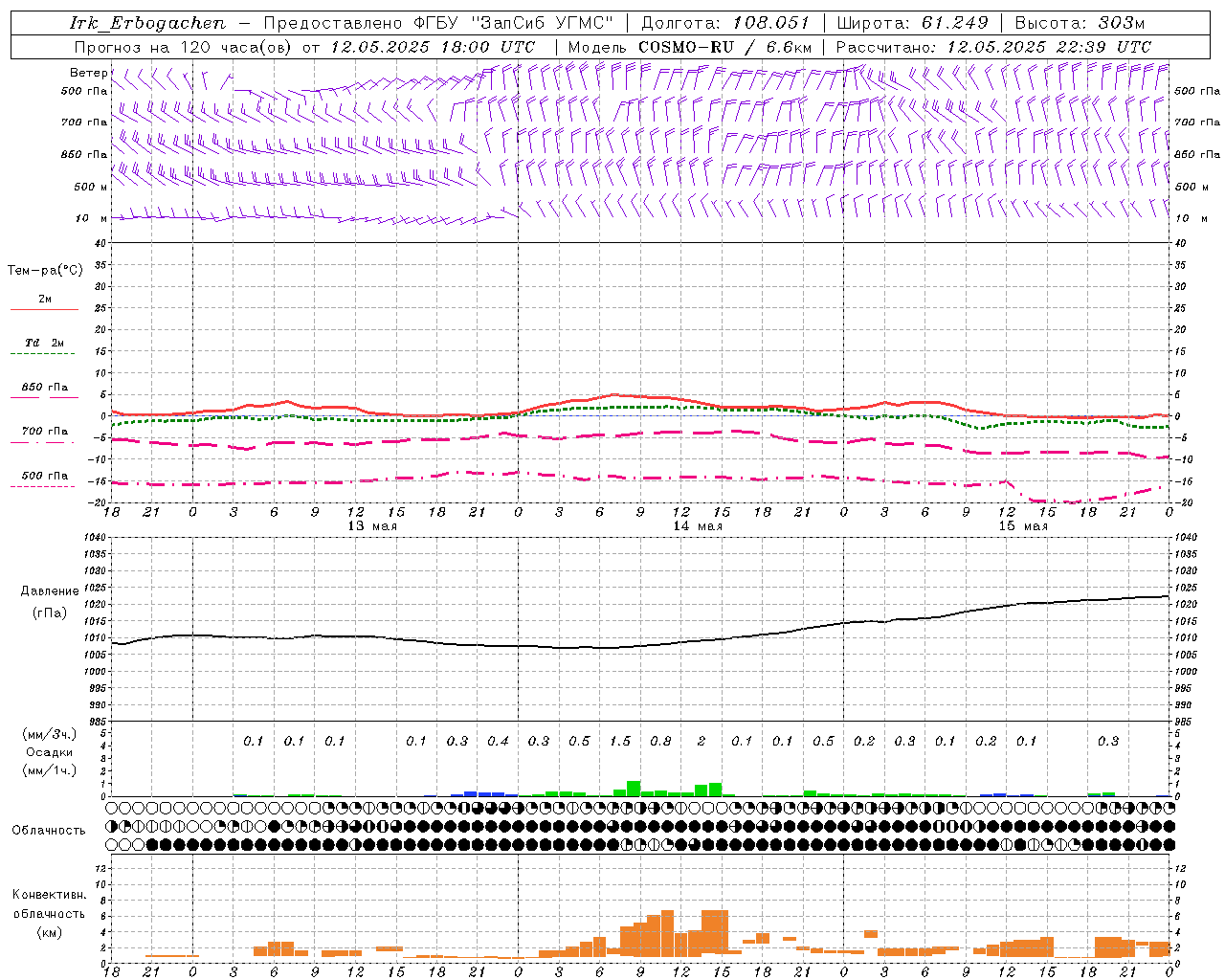Click the Широта: 61.249 value
1225x980 pixels.
tap(912, 23)
